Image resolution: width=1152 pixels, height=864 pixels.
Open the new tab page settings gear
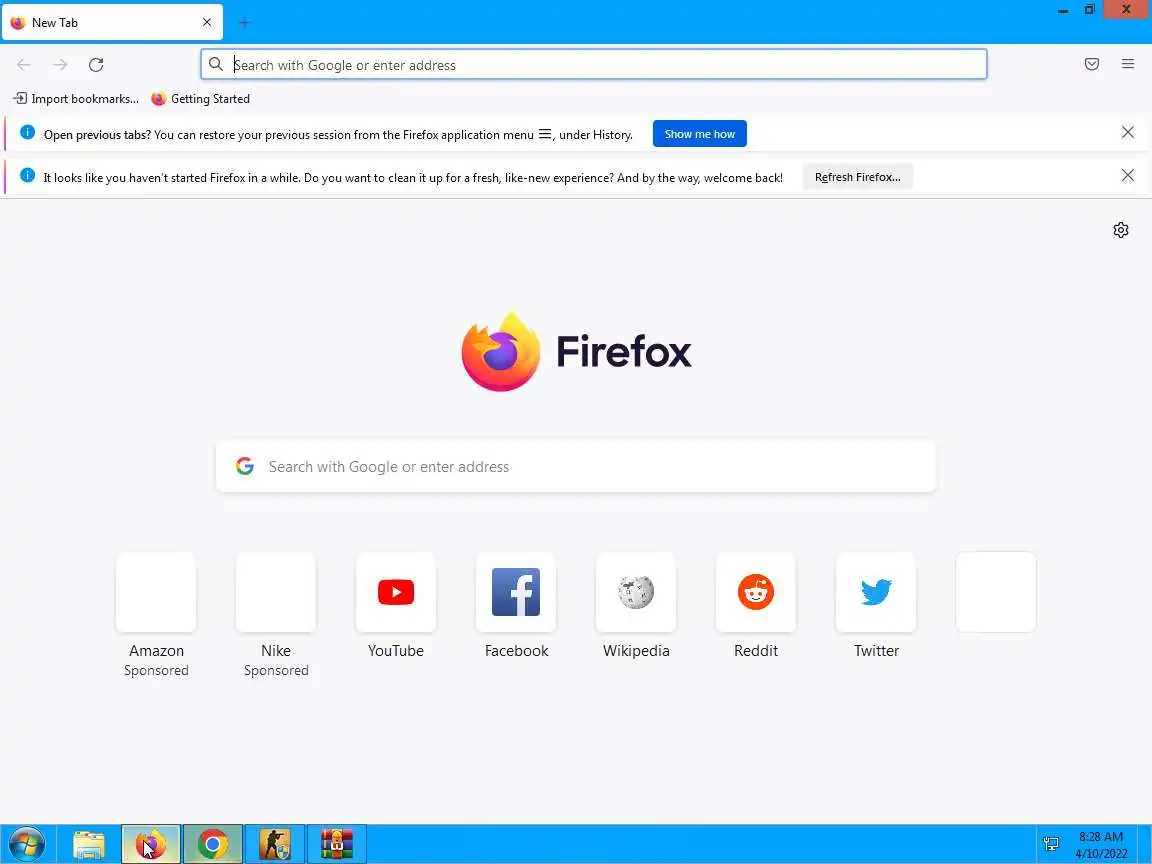pos(1120,230)
